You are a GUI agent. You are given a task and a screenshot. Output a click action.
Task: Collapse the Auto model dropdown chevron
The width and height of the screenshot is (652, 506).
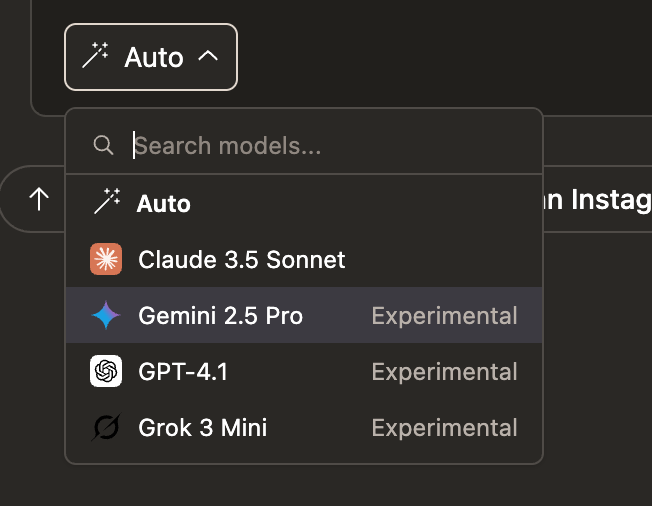[208, 57]
